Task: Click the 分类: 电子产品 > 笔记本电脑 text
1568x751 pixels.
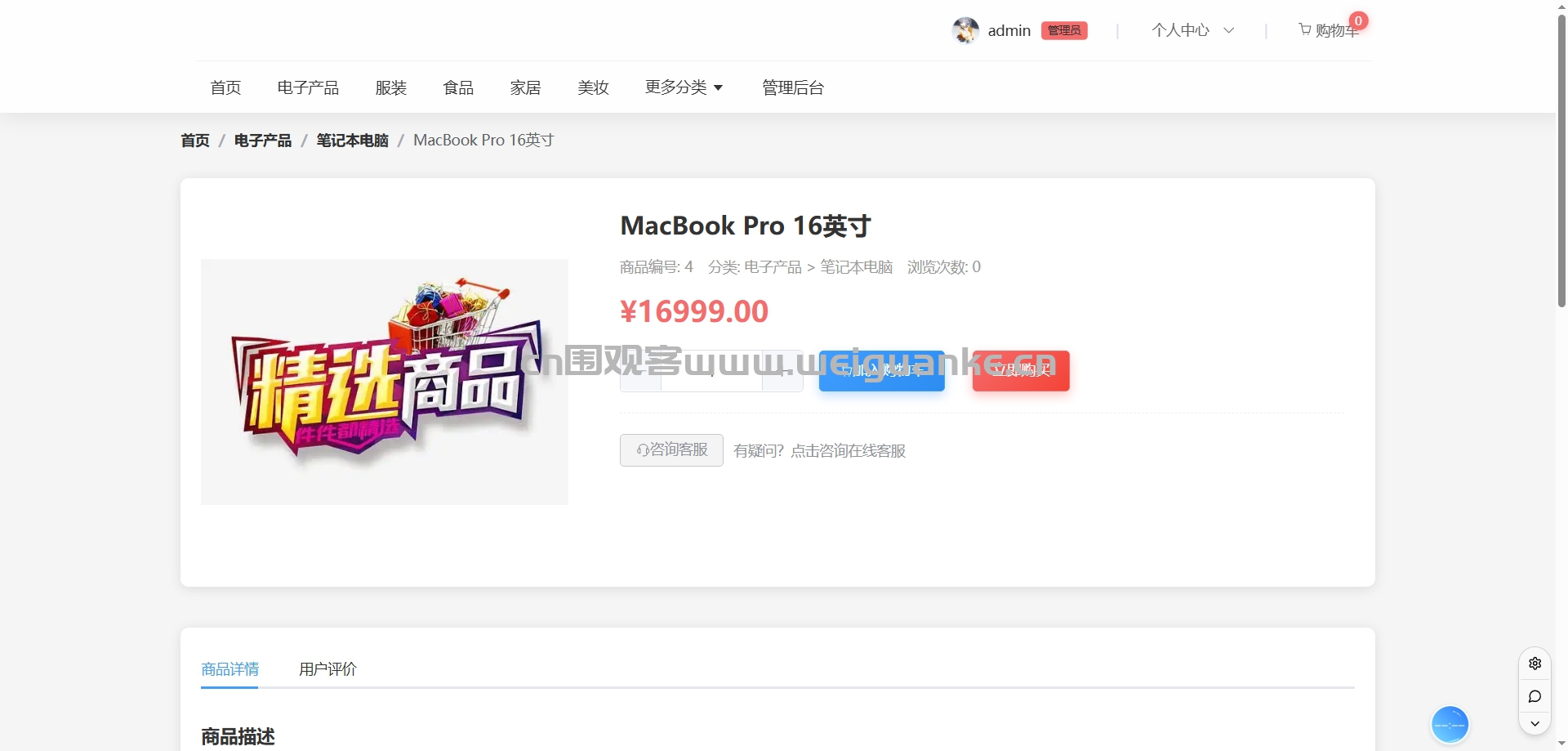Action: click(x=800, y=267)
